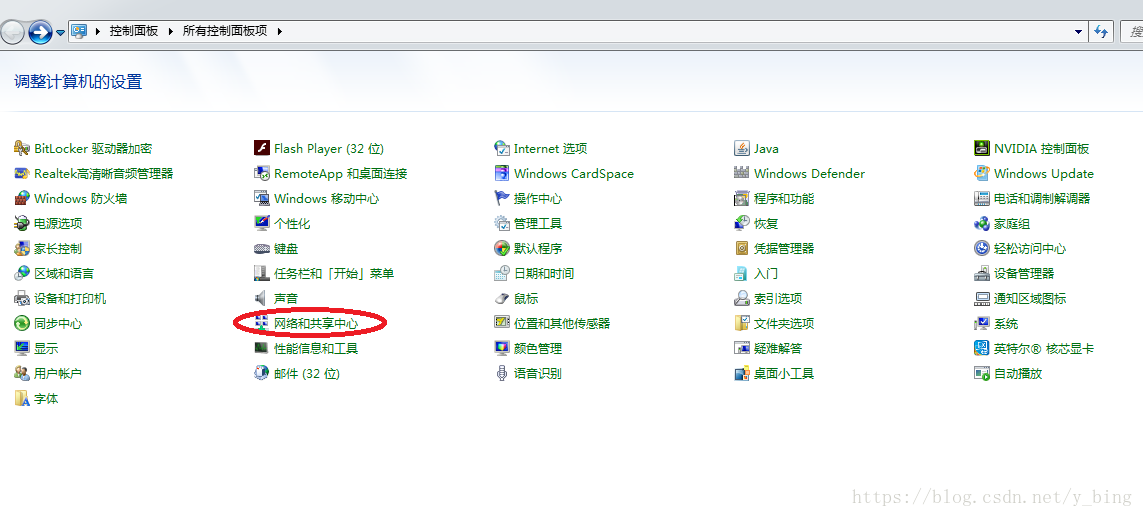Click the 性能信息和工具 link
Viewport: 1143px width, 517px height.
[316, 349]
